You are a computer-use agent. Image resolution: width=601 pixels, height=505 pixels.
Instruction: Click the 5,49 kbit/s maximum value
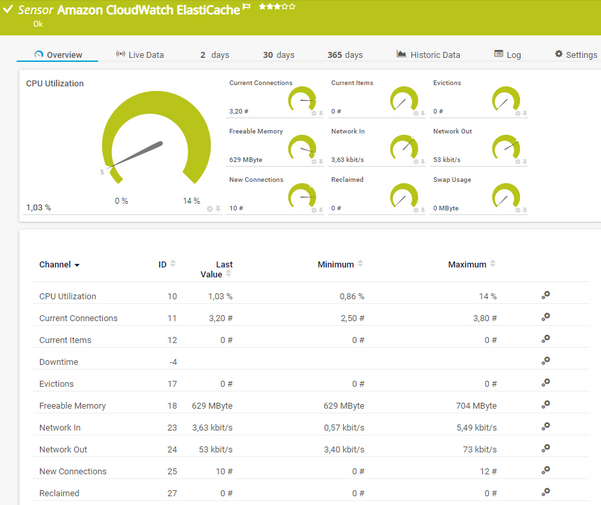[476, 427]
